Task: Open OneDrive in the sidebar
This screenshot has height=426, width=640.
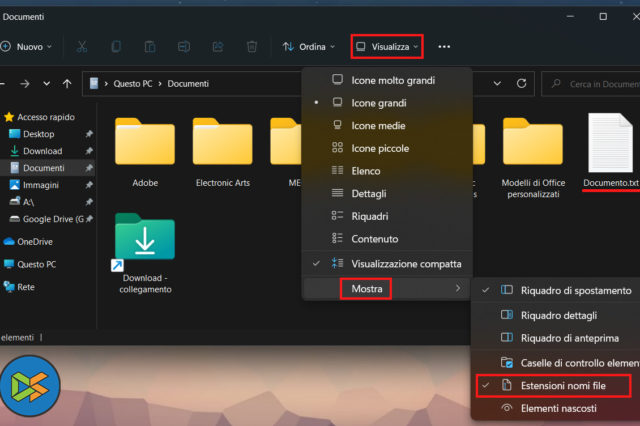Action: [34, 241]
